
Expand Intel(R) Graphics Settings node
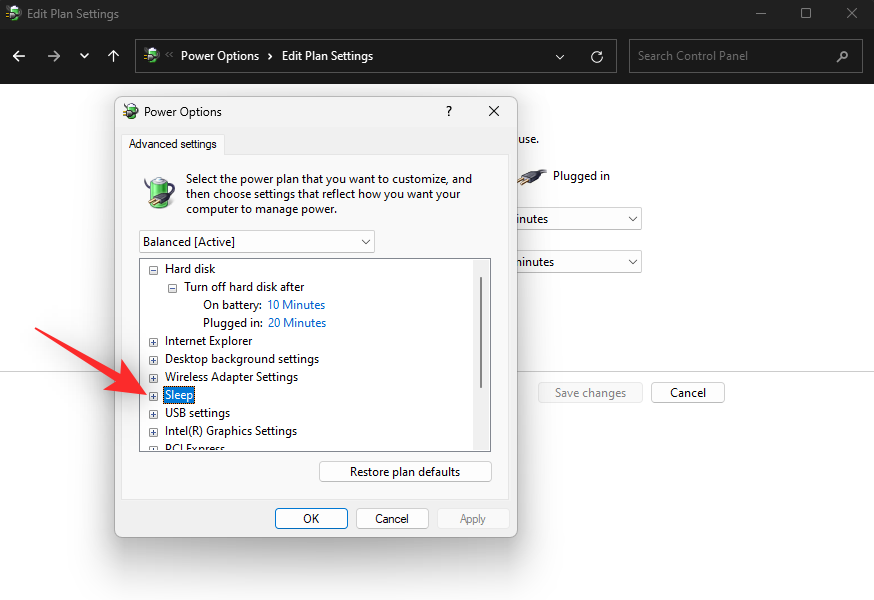point(153,432)
